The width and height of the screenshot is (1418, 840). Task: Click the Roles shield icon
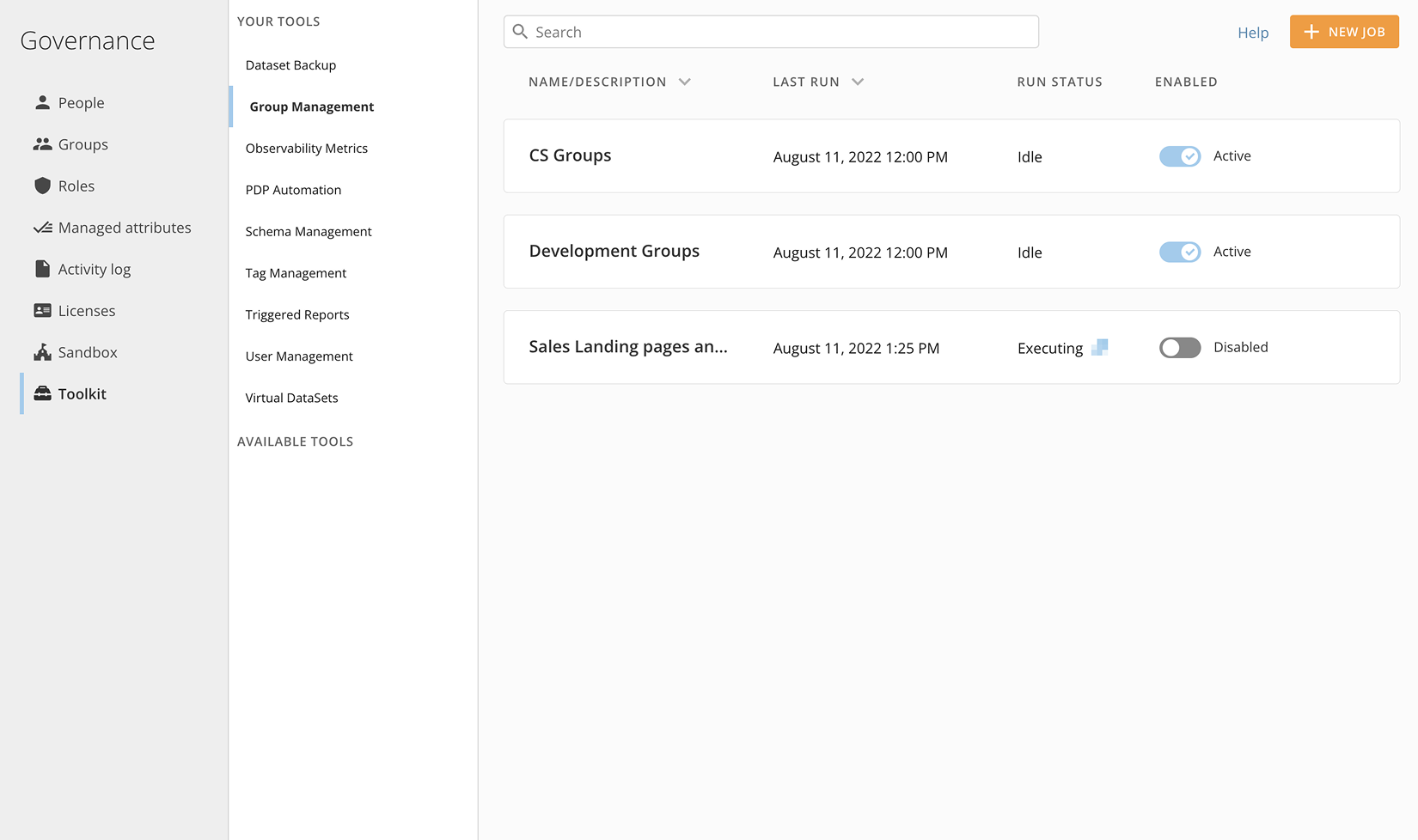point(42,186)
